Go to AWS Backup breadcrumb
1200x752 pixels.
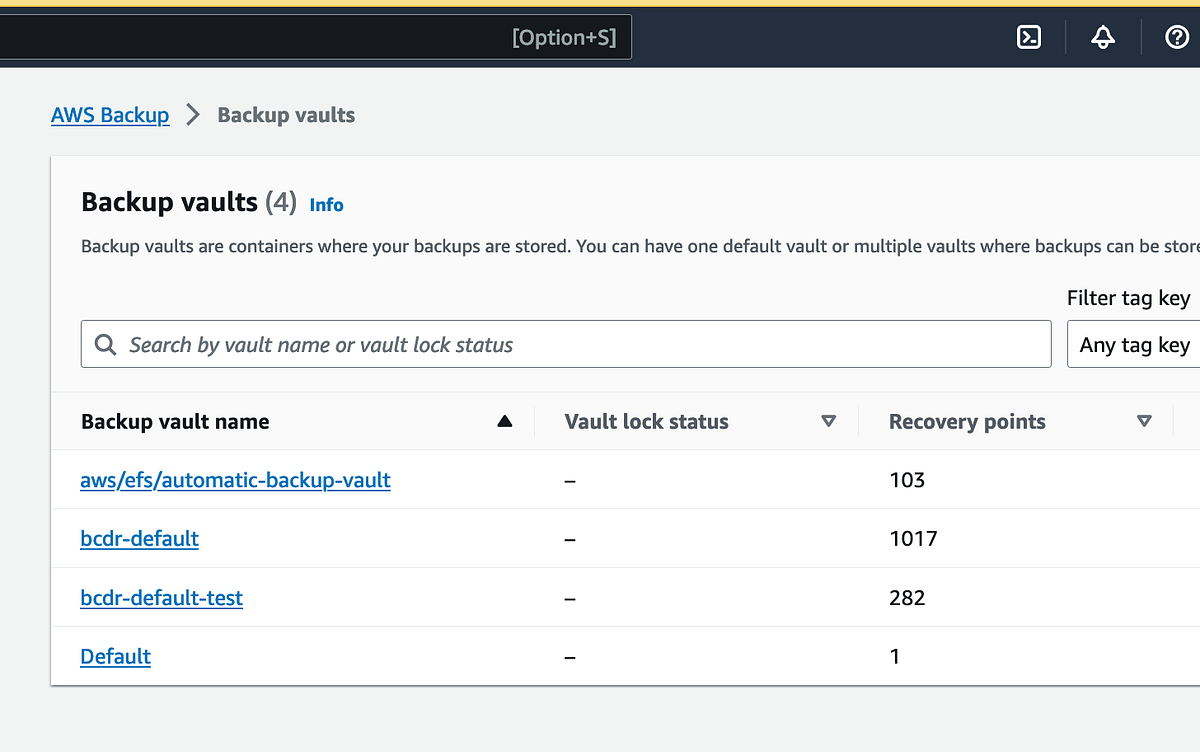[x=110, y=115]
